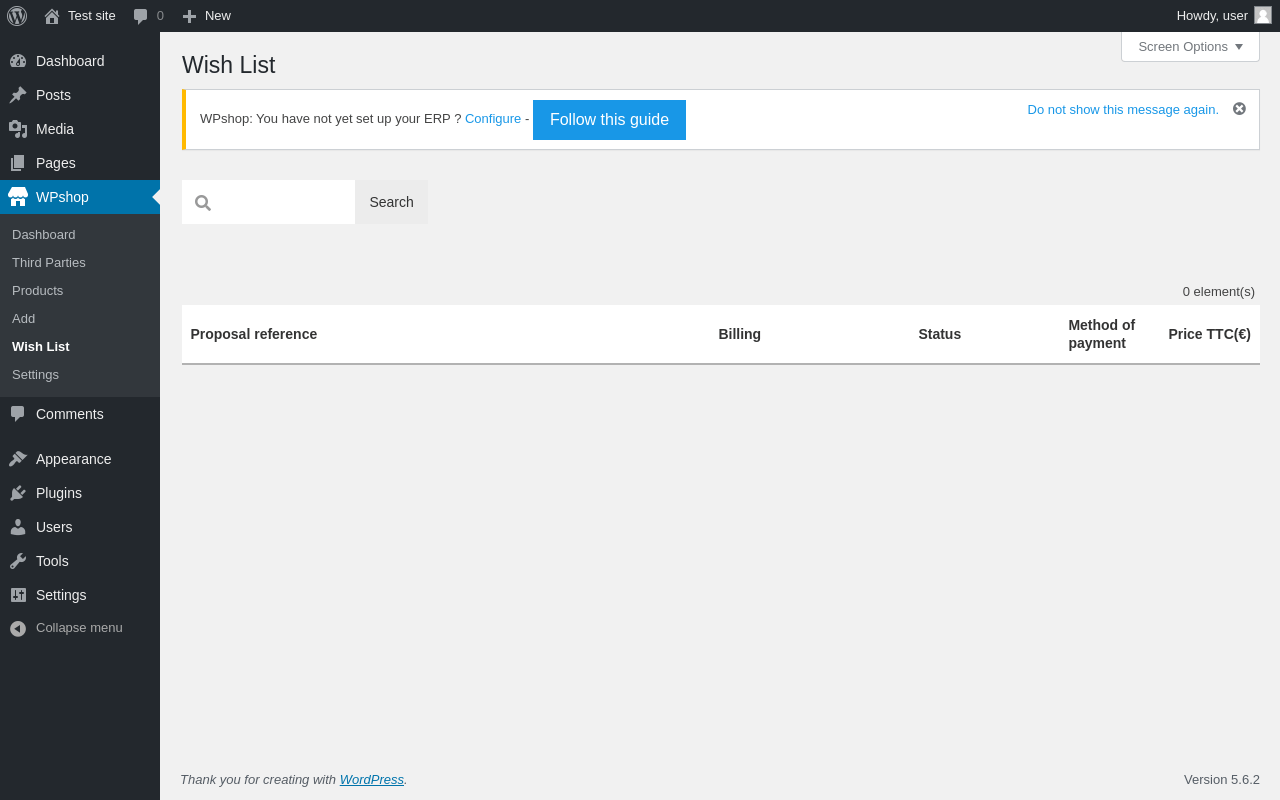Click the Comments speech bubble sidebar icon
1280x800 pixels.
18,414
